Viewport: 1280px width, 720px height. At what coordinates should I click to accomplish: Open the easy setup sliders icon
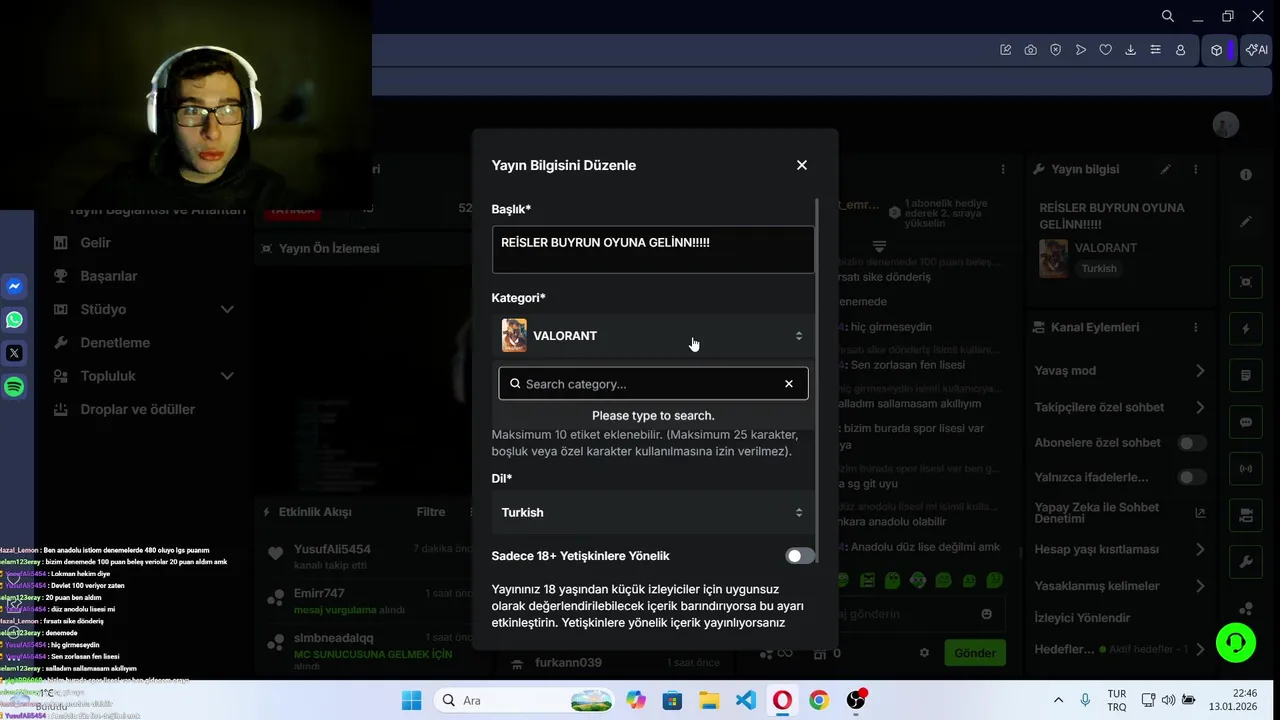(1155, 50)
